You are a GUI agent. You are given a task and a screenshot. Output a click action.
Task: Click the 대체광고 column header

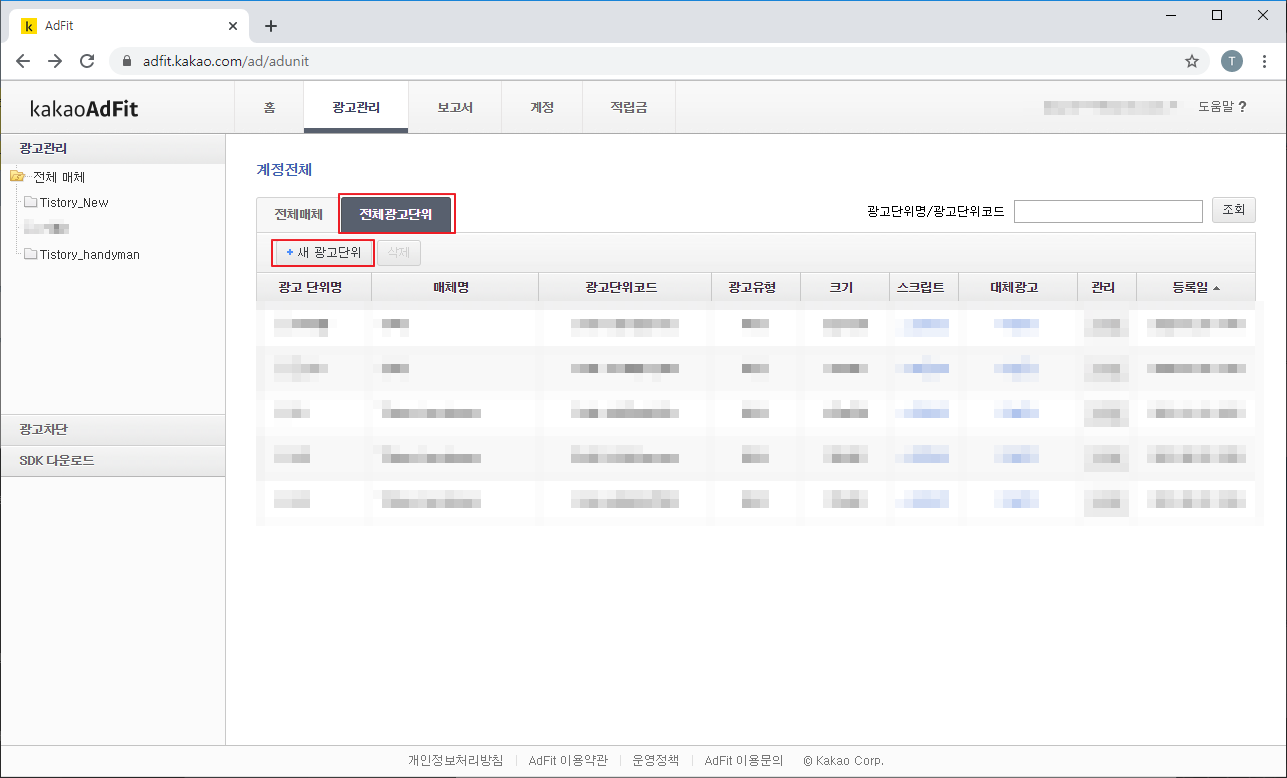click(x=1018, y=287)
